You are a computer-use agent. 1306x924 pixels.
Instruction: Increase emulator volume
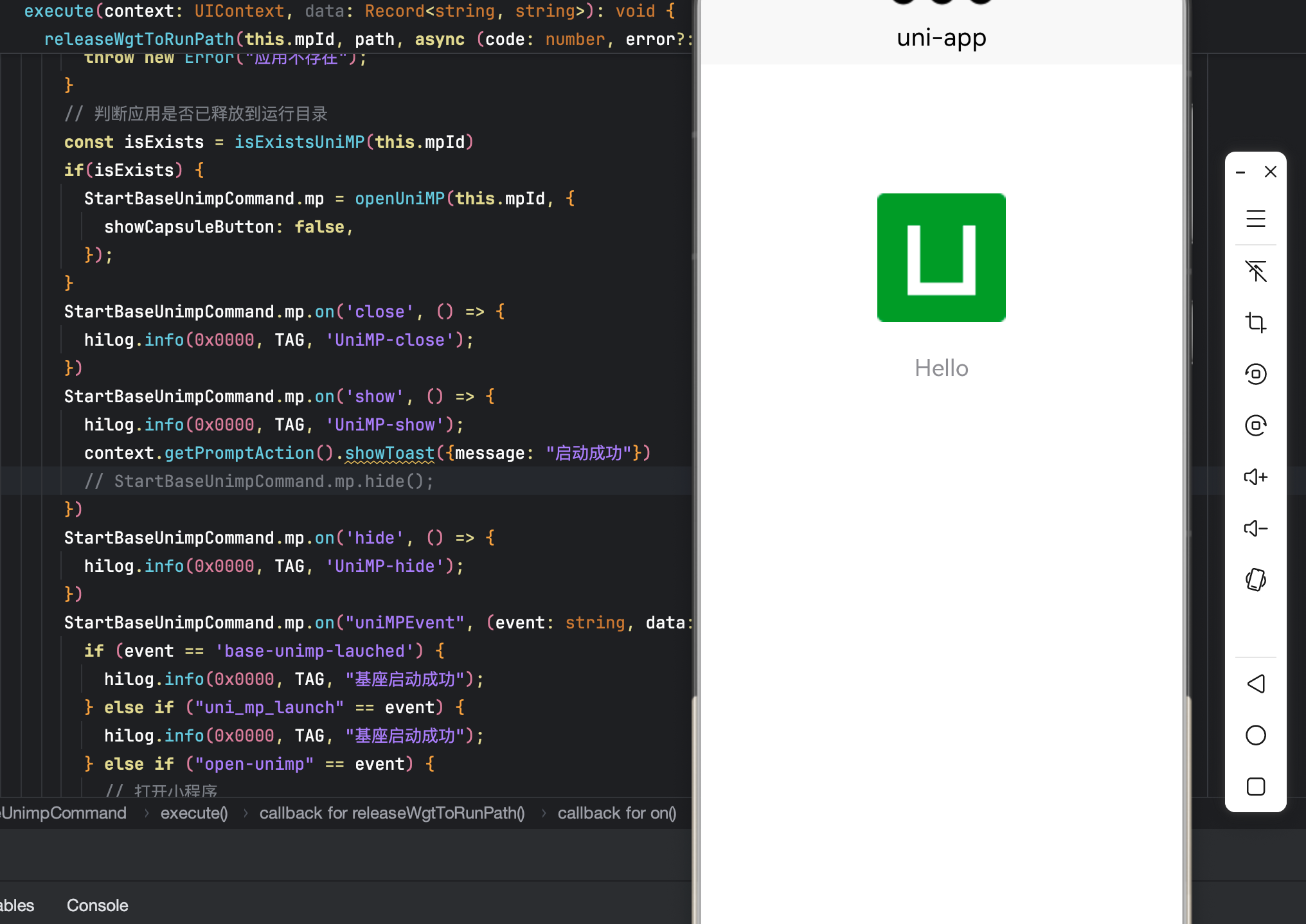coord(1255,477)
